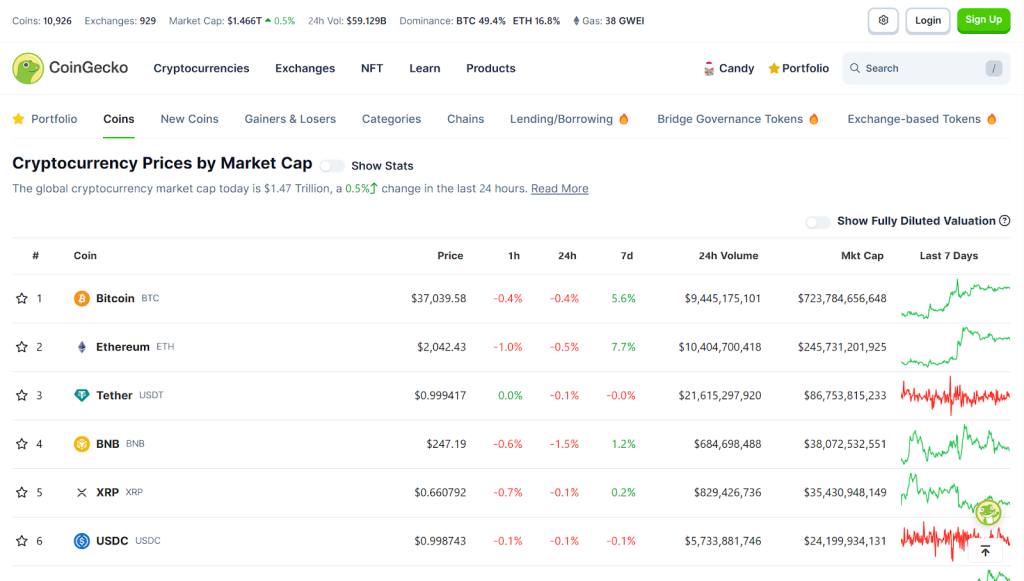Click the Fully Diluted Valuation help icon
This screenshot has width=1024, height=581.
[1004, 221]
